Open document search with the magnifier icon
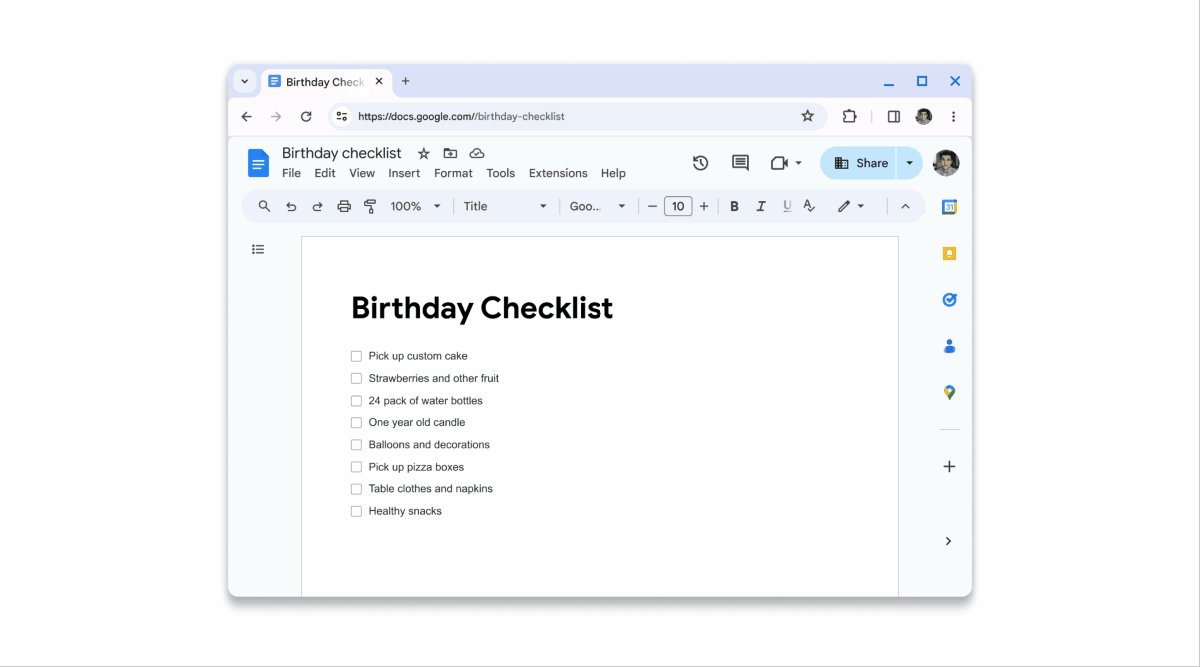The height and width of the screenshot is (667, 1200). click(264, 206)
